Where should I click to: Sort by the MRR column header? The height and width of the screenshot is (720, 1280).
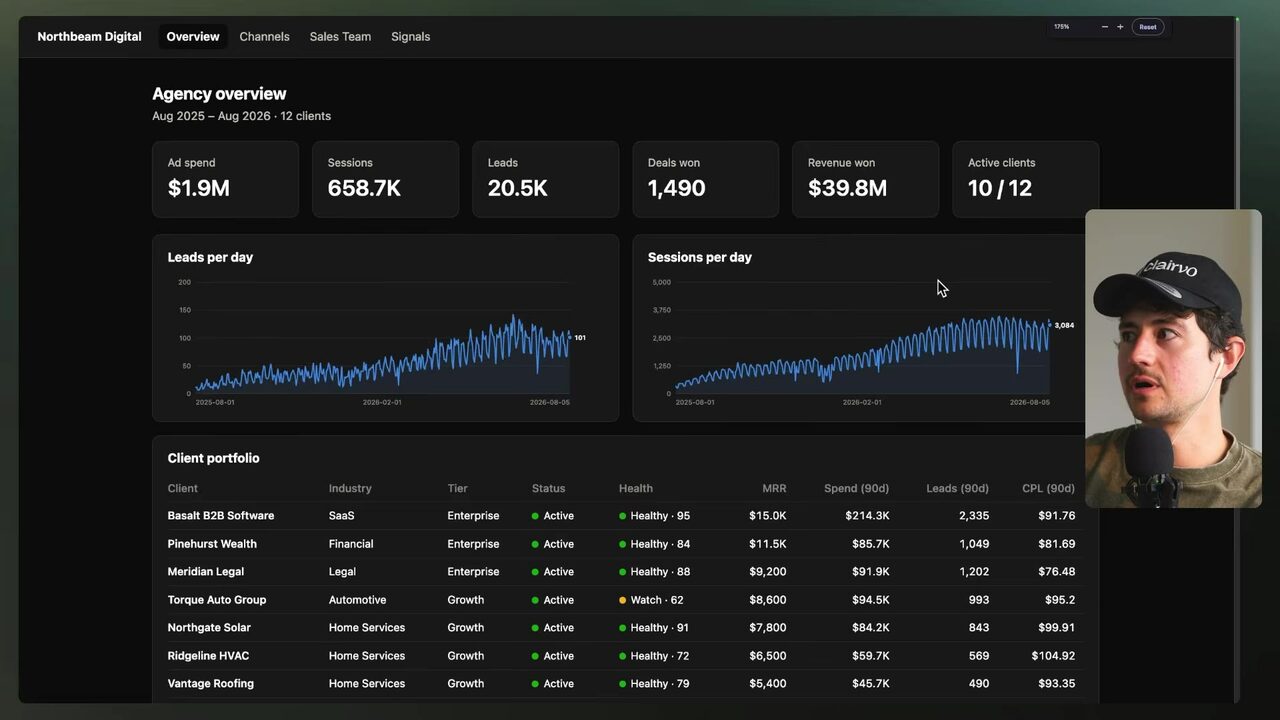click(774, 489)
